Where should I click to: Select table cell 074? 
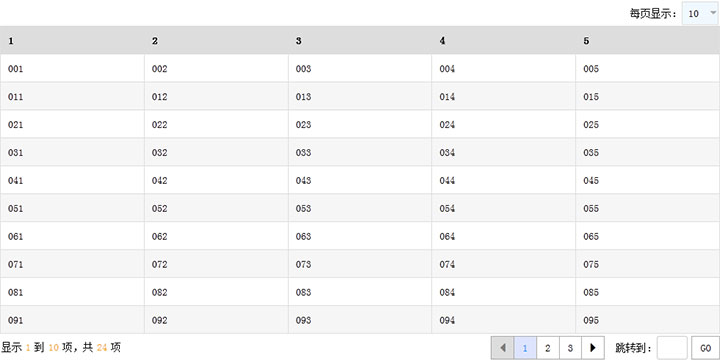[x=504, y=264]
